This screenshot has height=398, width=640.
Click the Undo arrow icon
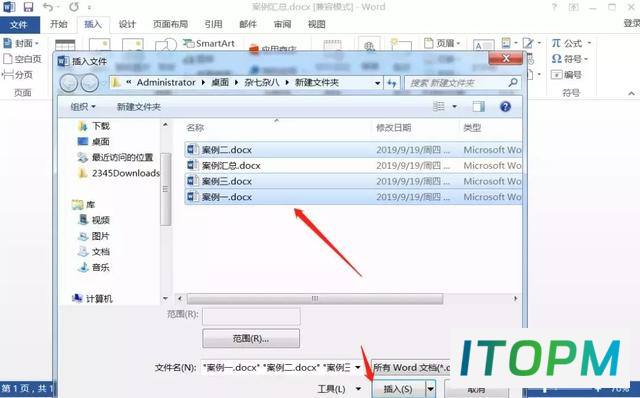click(x=48, y=7)
